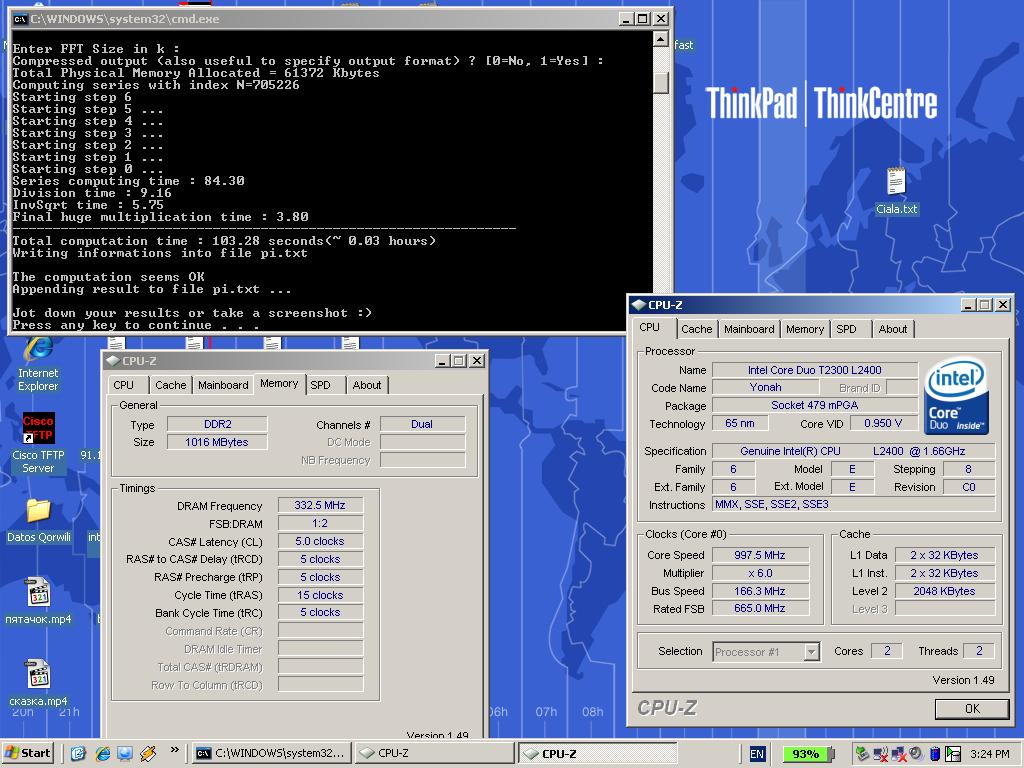Viewport: 1024px width, 768px height.
Task: Click the Instructions field MMX, SSE, SSE2, SSE3
Action: point(854,504)
